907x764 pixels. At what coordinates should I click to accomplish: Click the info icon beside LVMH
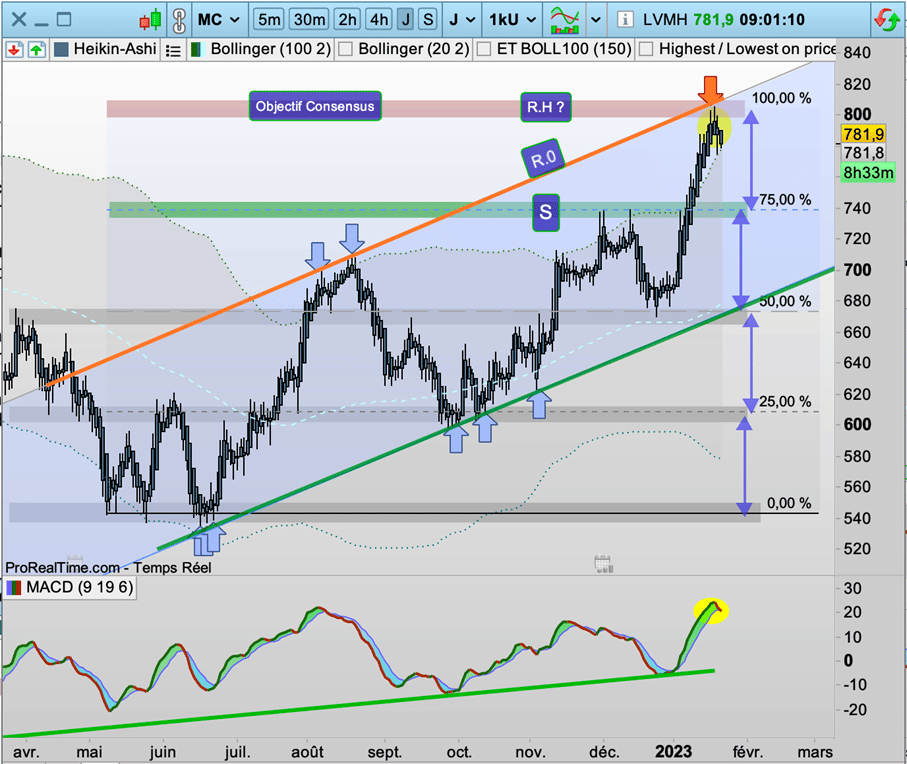(x=625, y=20)
